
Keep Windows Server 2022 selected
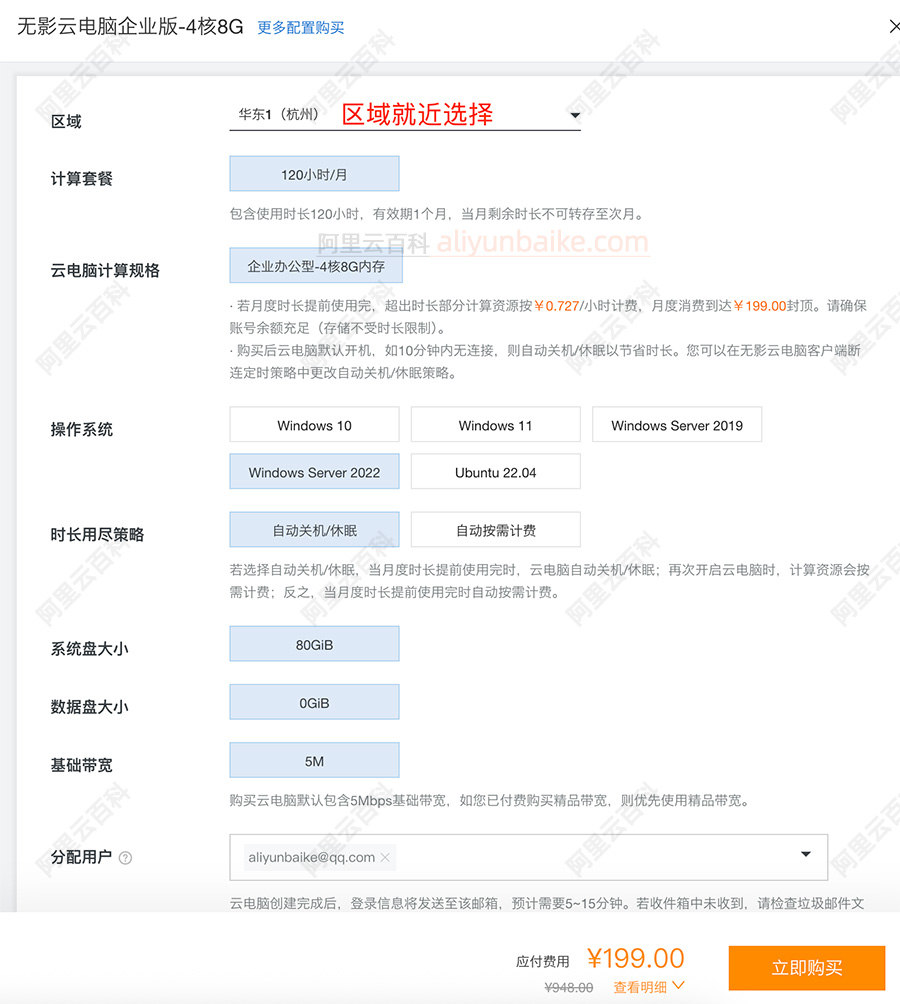point(314,471)
